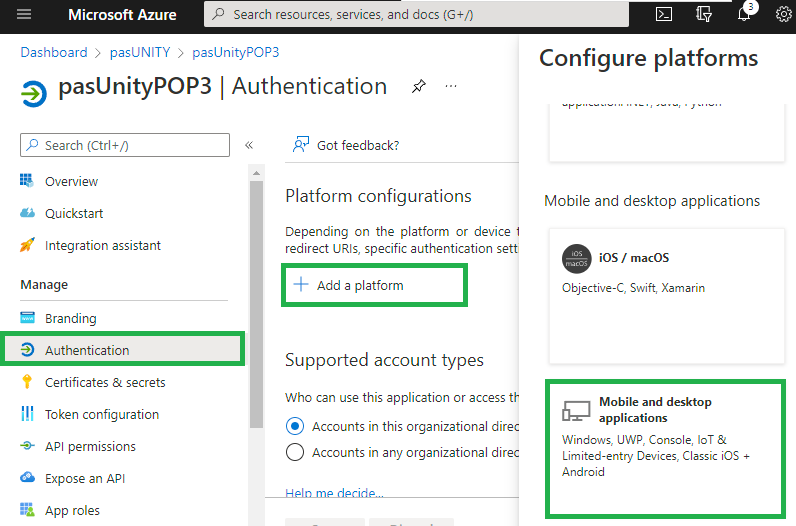Pin the pasUnityPOP3 Authentication blade
Image resolution: width=796 pixels, height=526 pixels.
coord(418,86)
